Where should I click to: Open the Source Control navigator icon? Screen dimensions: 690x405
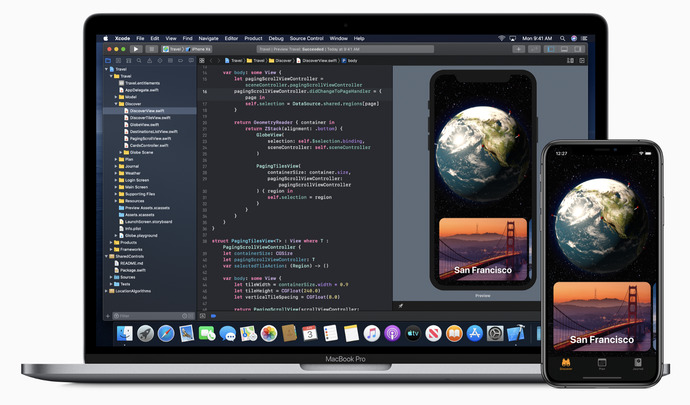pyautogui.click(x=118, y=61)
